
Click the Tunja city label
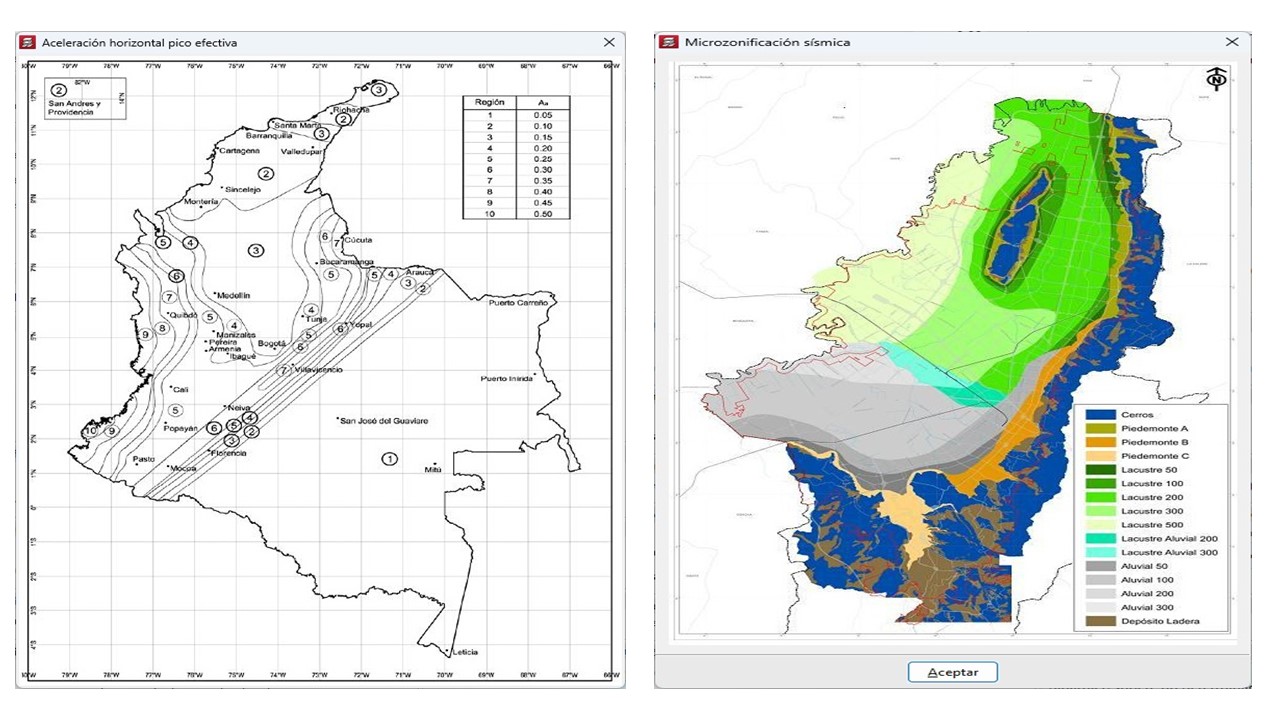tap(316, 318)
